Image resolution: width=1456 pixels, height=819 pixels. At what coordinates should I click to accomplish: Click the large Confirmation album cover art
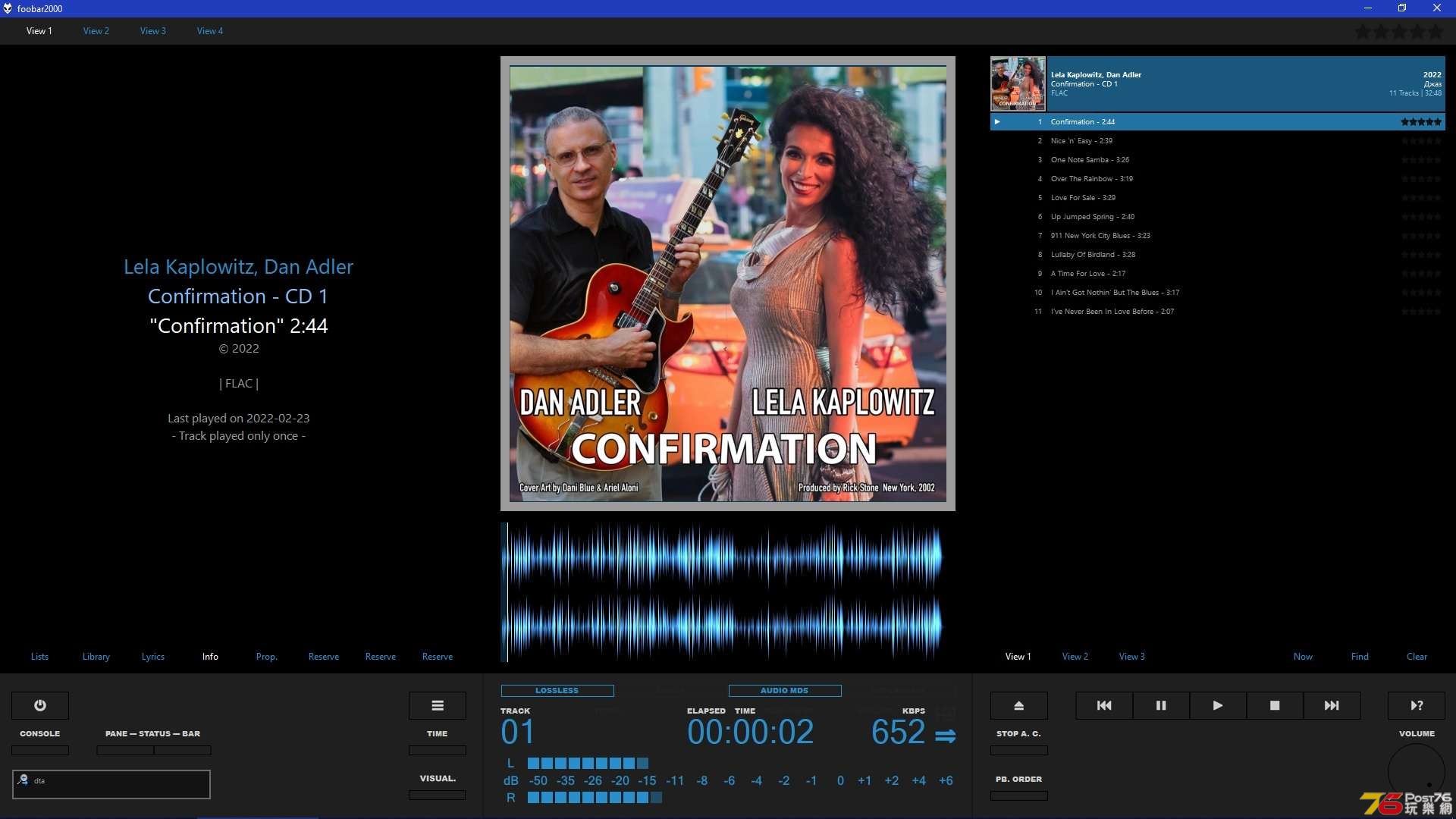click(728, 284)
